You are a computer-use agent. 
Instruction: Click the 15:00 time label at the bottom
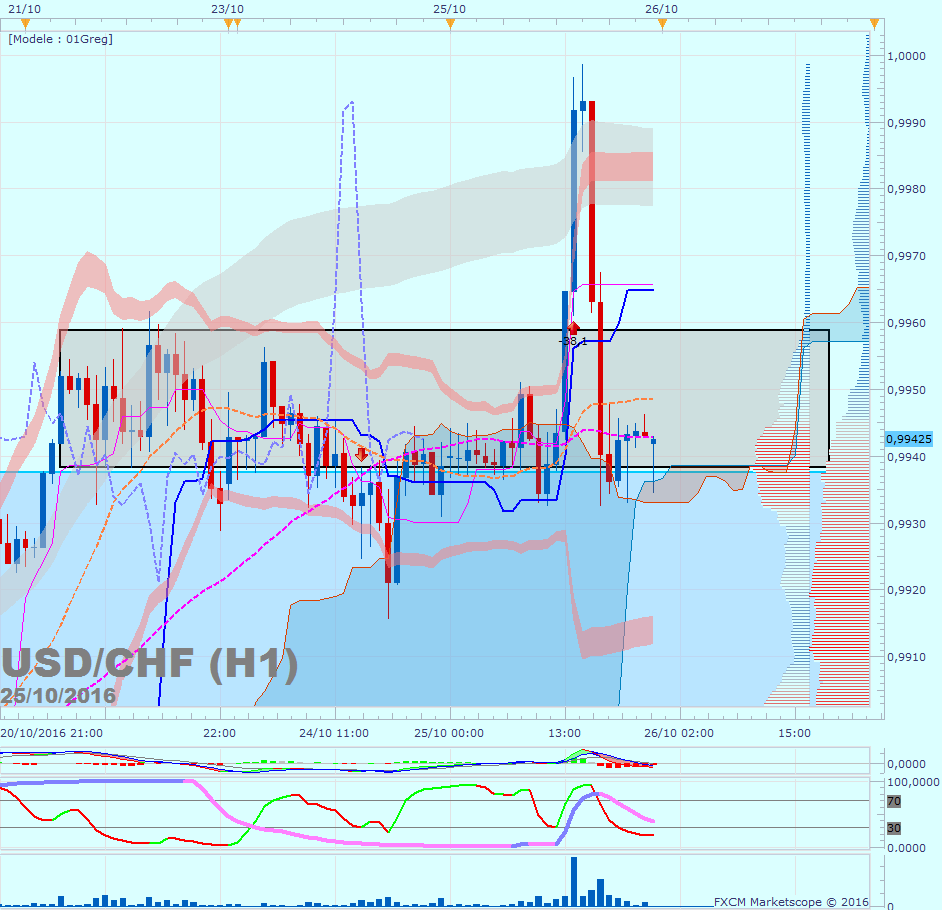tap(794, 733)
